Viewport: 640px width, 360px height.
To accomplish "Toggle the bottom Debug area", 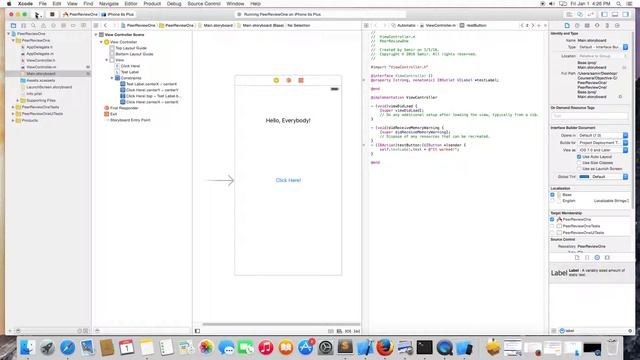I will (x=615, y=14).
